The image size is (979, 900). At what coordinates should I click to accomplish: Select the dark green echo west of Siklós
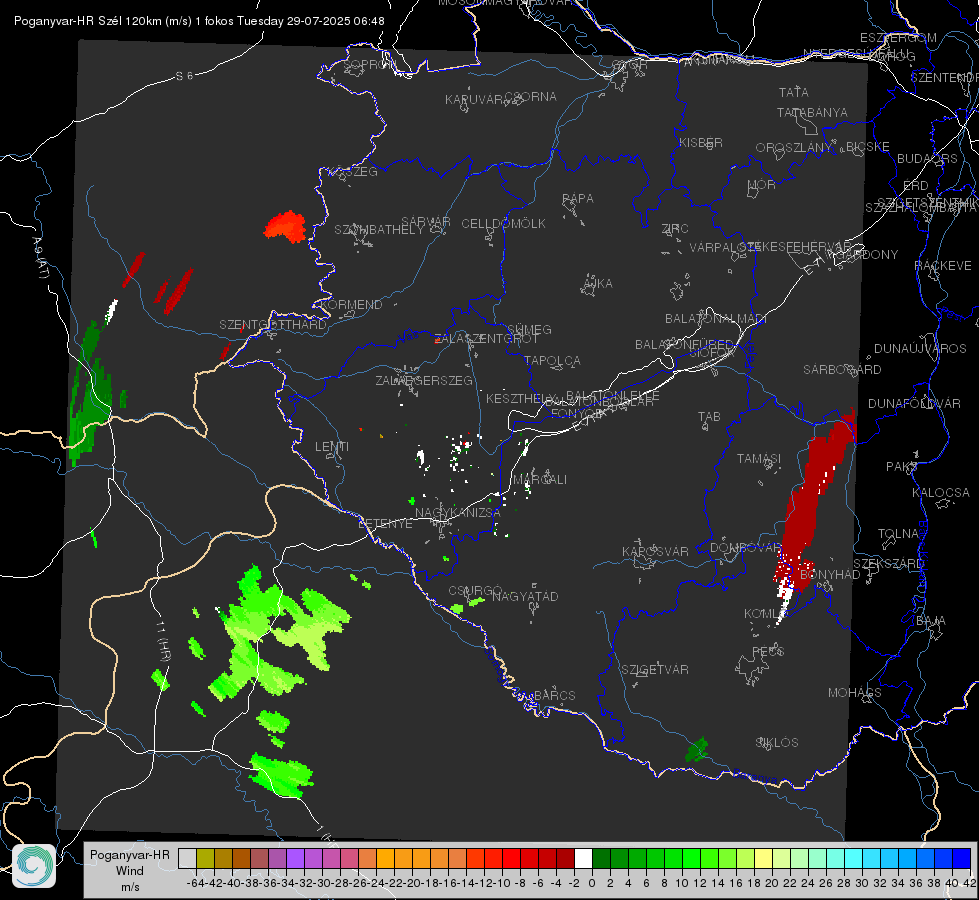tap(697, 749)
